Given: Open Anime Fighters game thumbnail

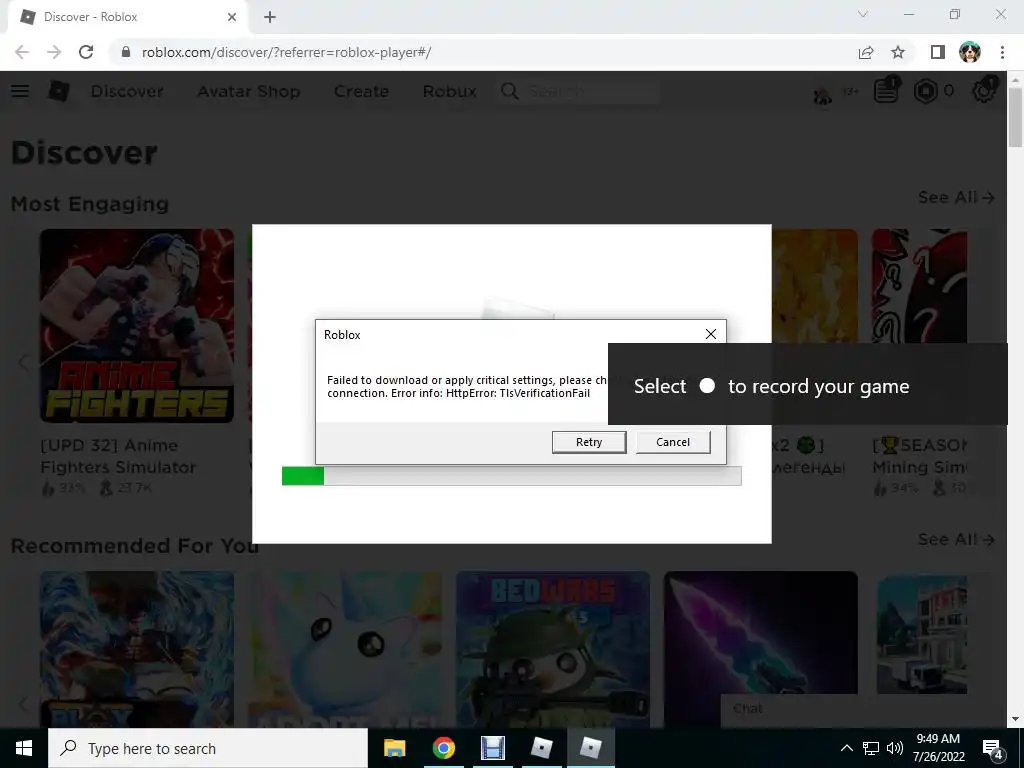Looking at the screenshot, I should coord(137,326).
